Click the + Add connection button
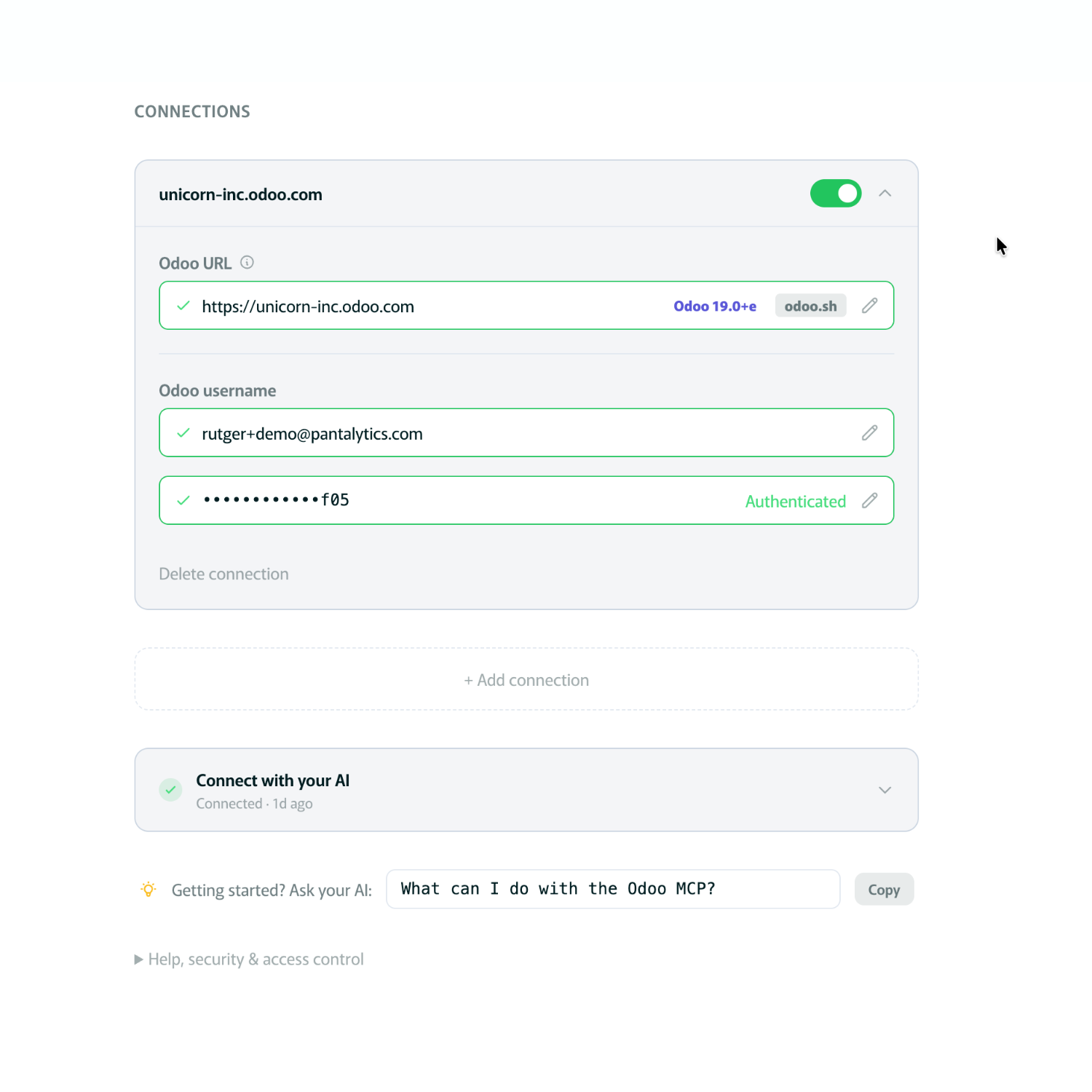The height and width of the screenshot is (1092, 1092). (x=526, y=680)
